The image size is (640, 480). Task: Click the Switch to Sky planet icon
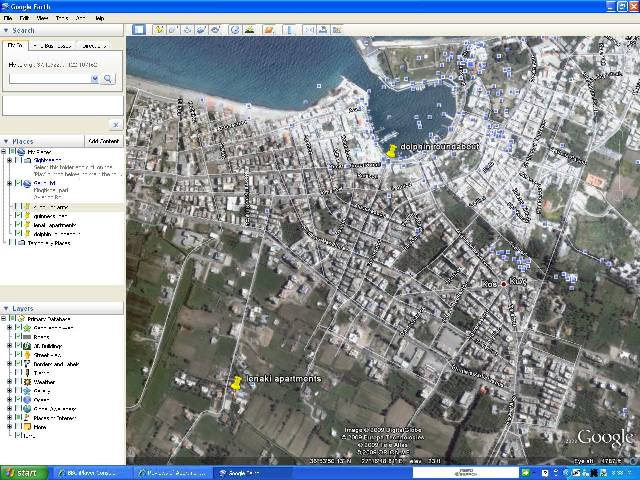coord(269,29)
